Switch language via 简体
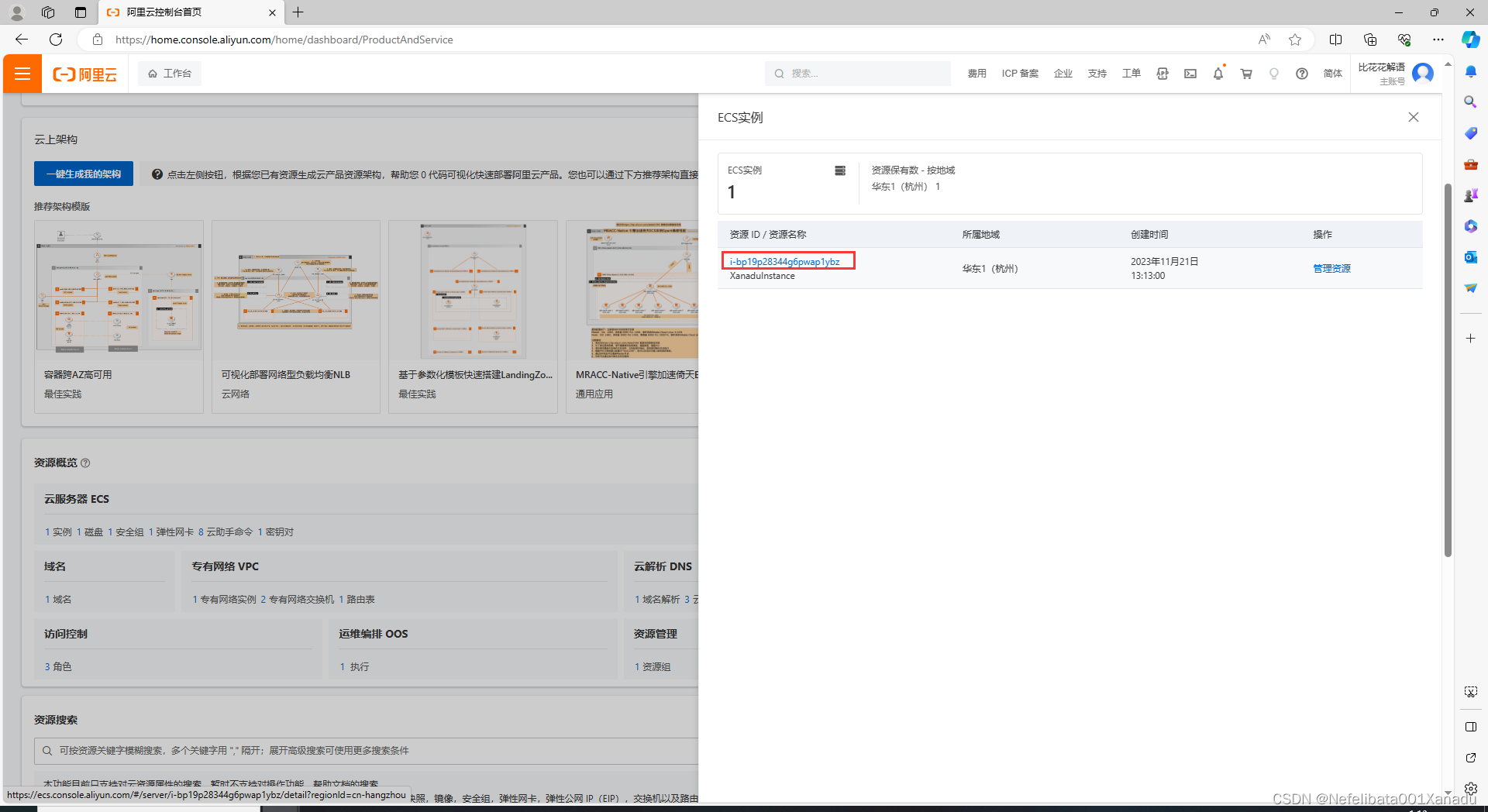 point(1333,74)
